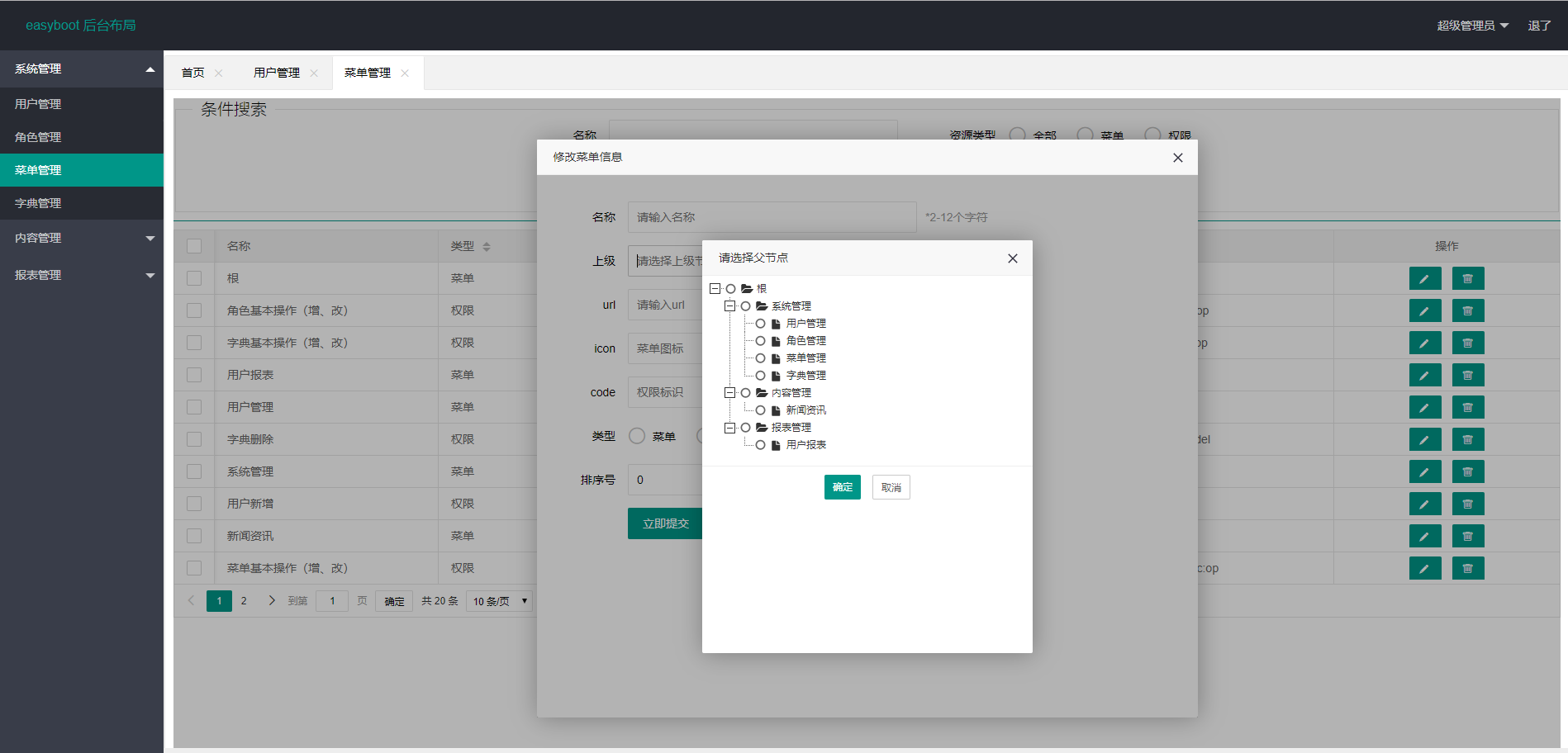Edit the 菜单基本操作 row
The height and width of the screenshot is (753, 1568).
coord(1424,568)
